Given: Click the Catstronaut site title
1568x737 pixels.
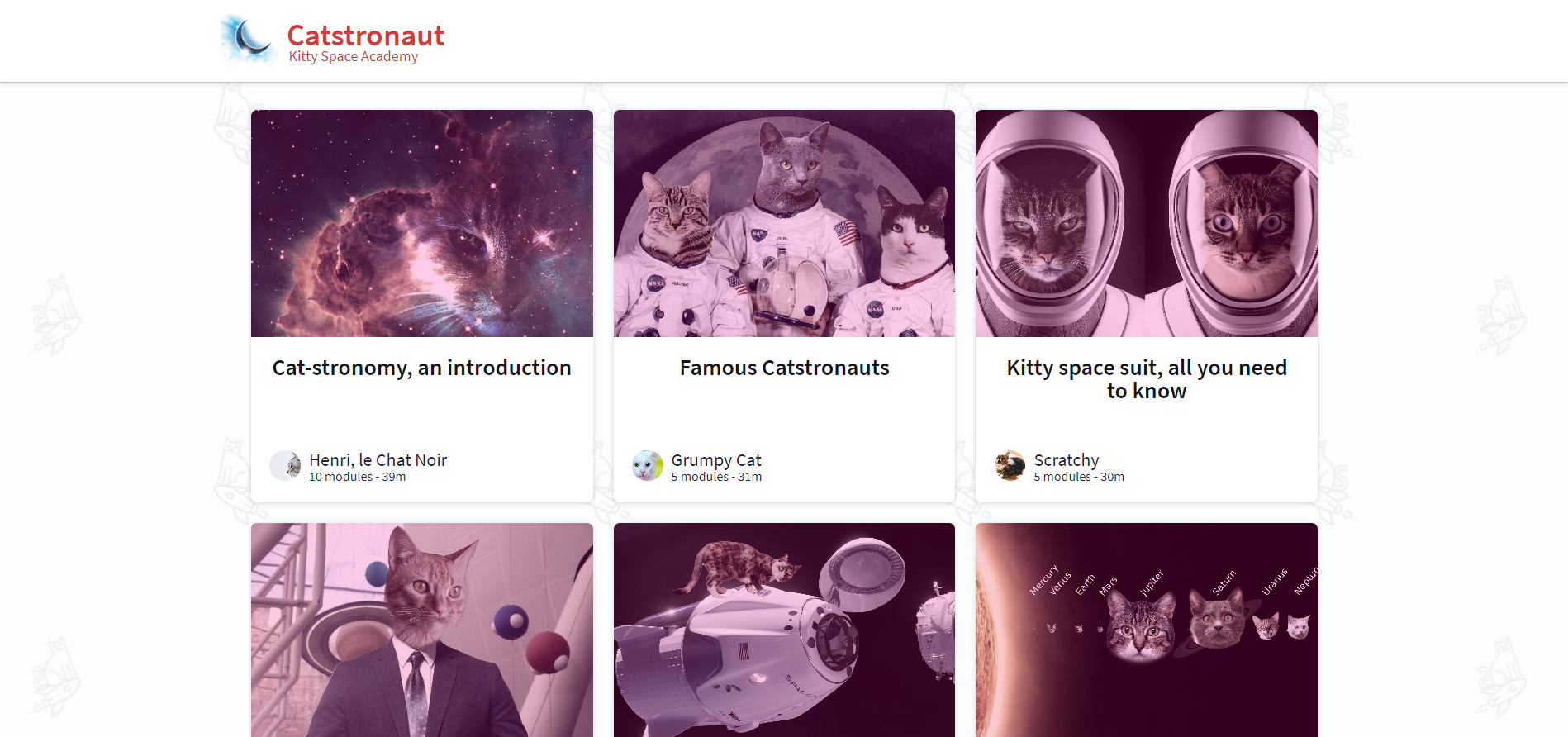Looking at the screenshot, I should tap(364, 35).
